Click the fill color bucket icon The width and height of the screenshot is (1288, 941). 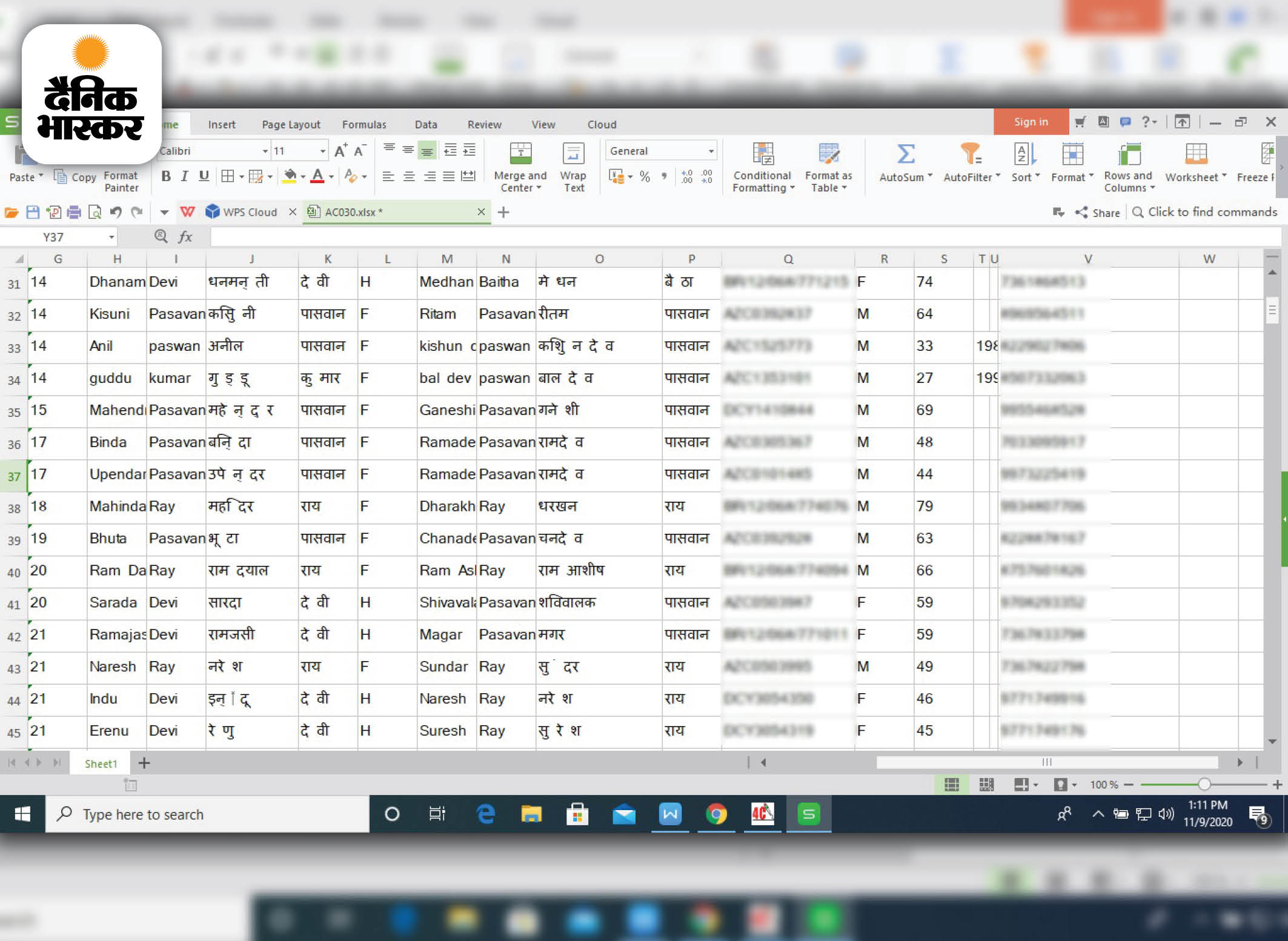click(290, 176)
